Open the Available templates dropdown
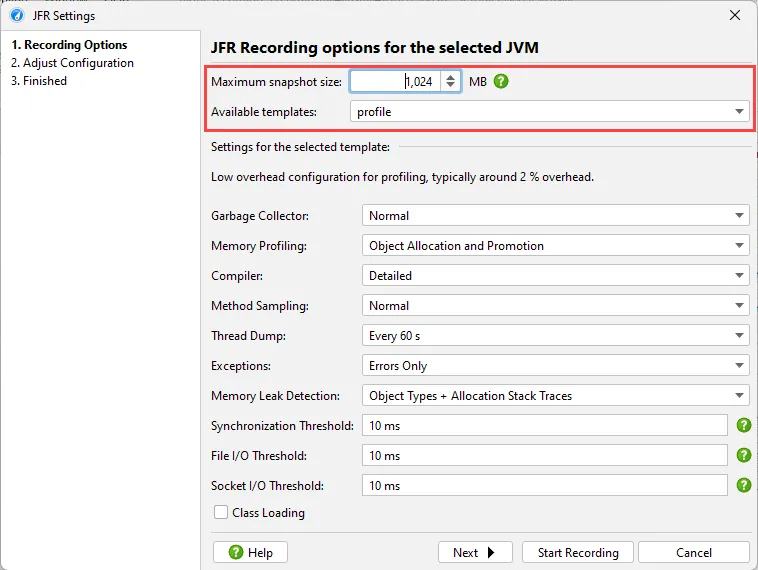This screenshot has height=570, width=758. [x=550, y=112]
